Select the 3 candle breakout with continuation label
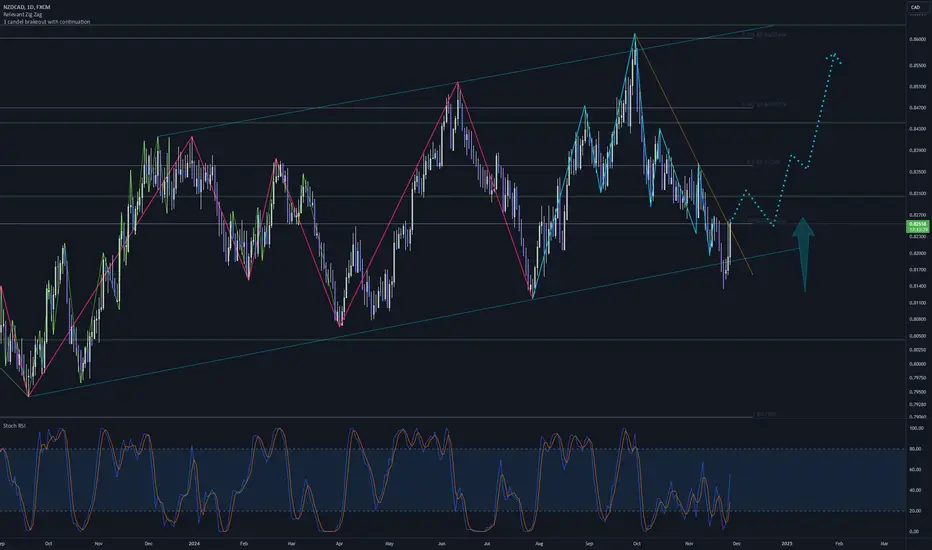 tap(47, 21)
